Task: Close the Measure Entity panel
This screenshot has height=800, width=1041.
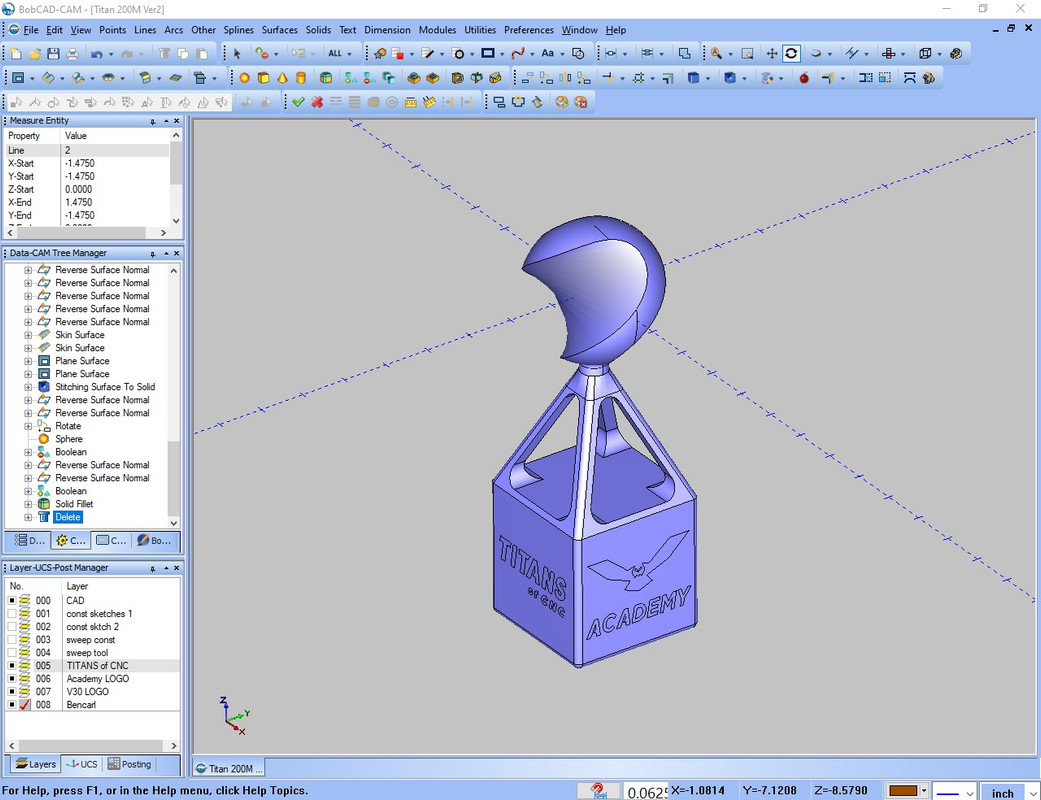Action: pos(177,121)
